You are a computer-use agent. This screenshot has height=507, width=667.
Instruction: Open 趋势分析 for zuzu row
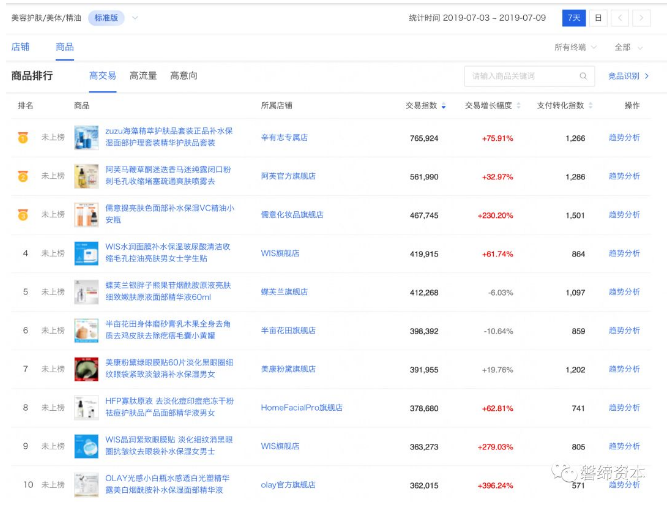624,137
